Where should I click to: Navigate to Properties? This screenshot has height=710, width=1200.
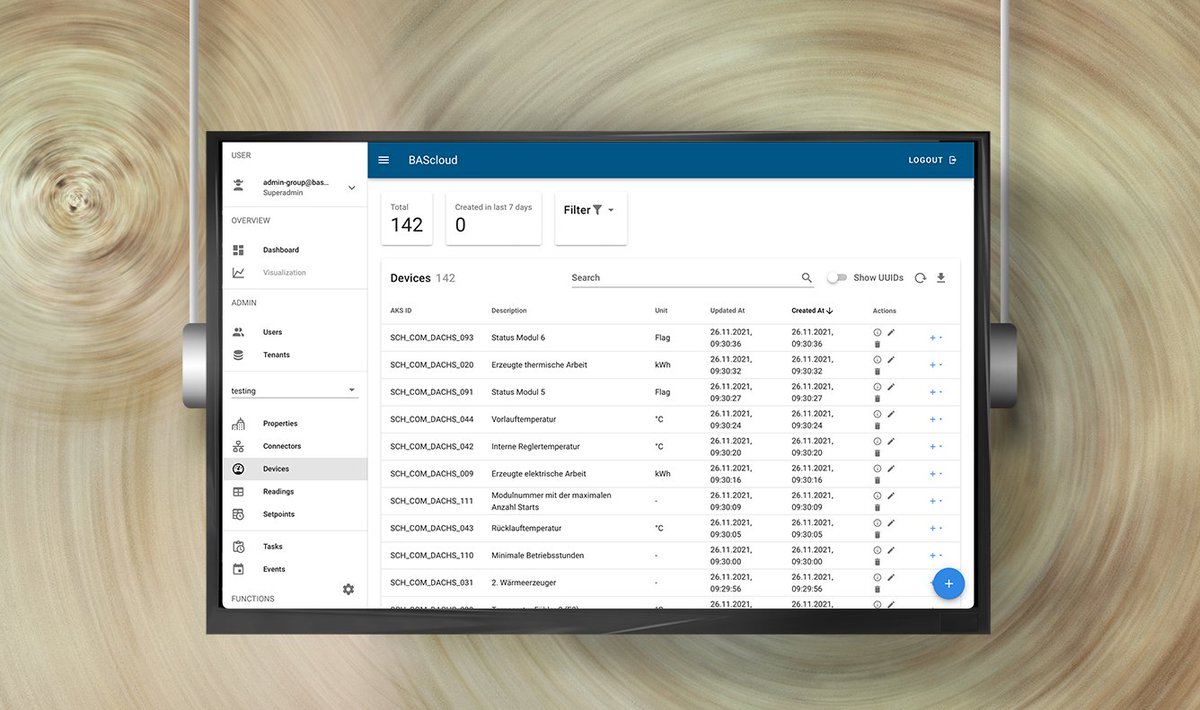coord(294,424)
